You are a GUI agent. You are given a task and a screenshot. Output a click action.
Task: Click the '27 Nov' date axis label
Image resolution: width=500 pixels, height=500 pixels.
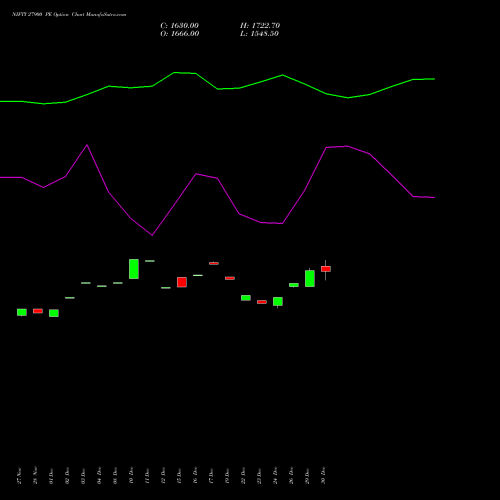[19, 476]
